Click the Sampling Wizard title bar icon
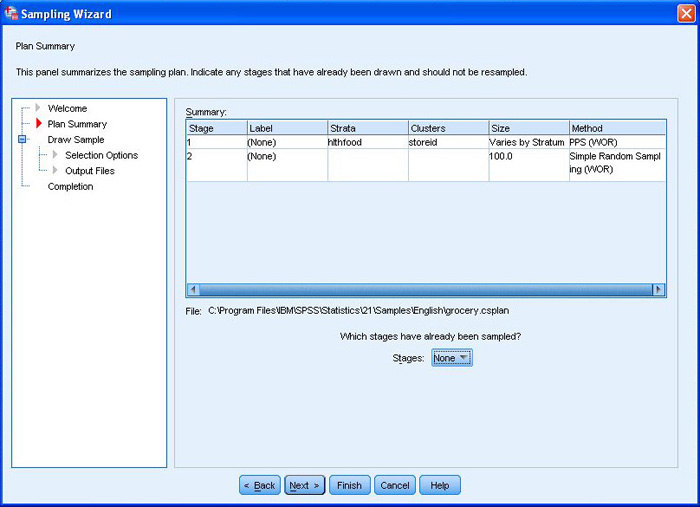The height and width of the screenshot is (507, 700). 12,14
